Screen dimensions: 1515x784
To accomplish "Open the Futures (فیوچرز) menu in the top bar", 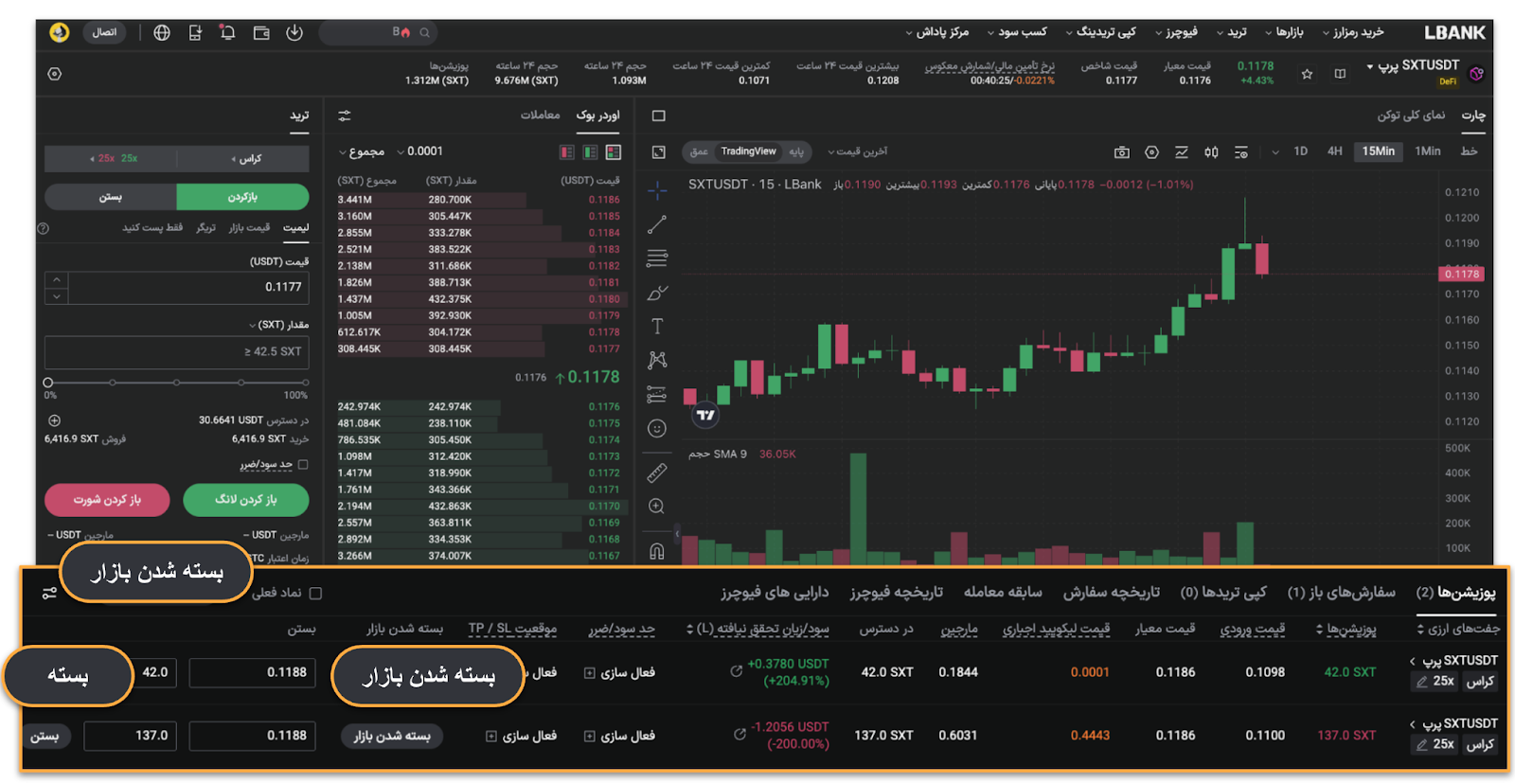I will tap(1176, 32).
